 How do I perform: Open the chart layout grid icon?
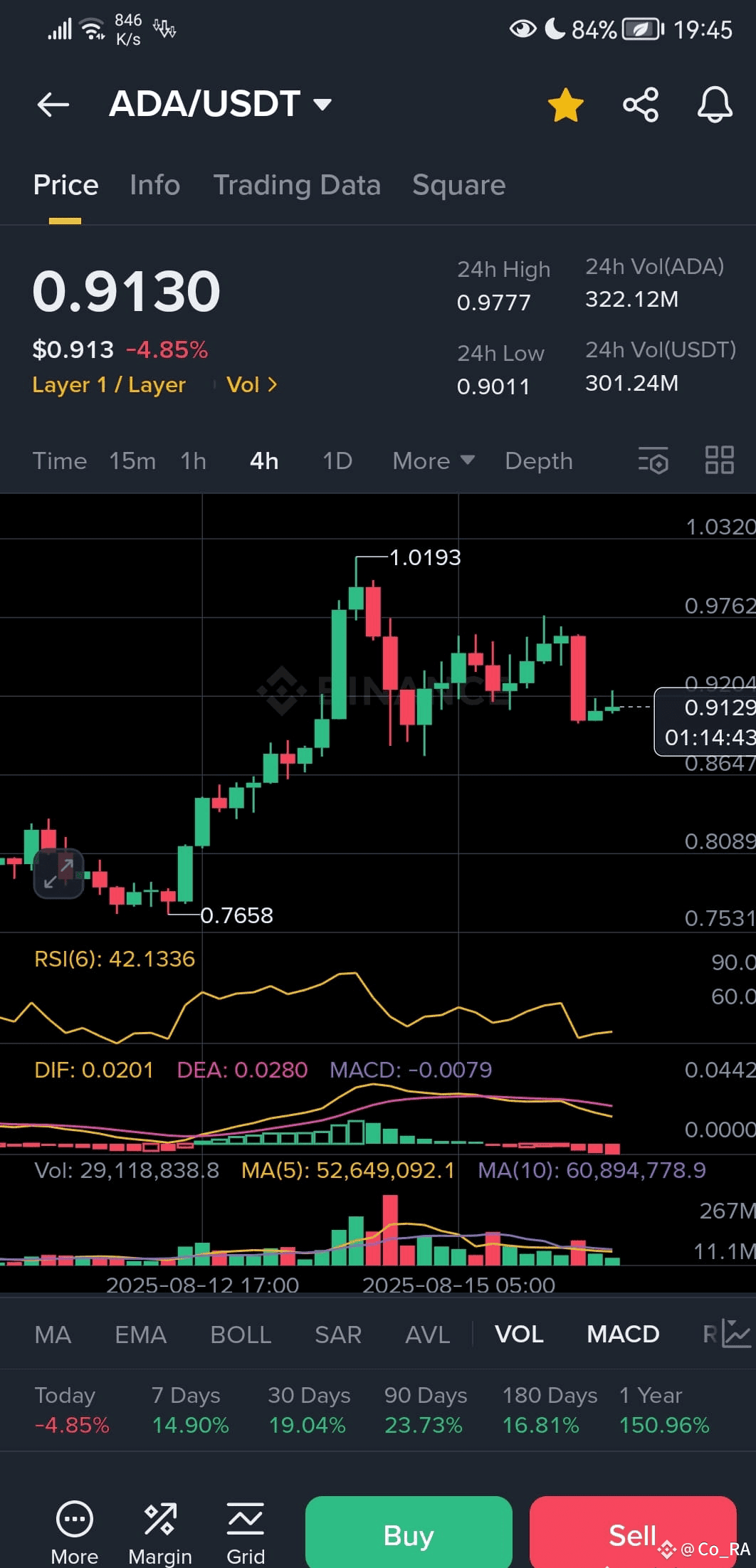[719, 461]
